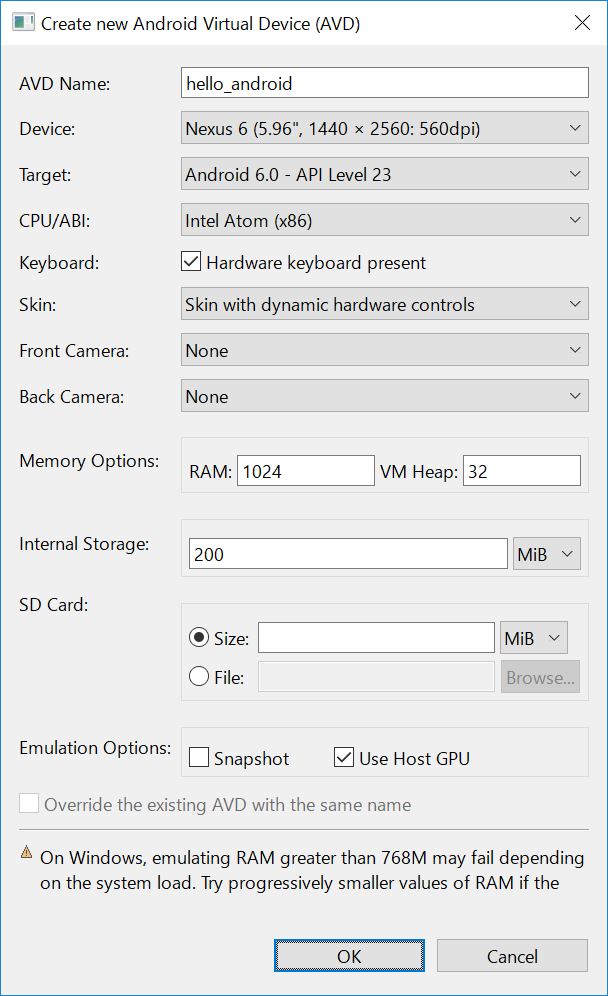Click the SD Card File path field
The image size is (608, 996).
[x=376, y=677]
